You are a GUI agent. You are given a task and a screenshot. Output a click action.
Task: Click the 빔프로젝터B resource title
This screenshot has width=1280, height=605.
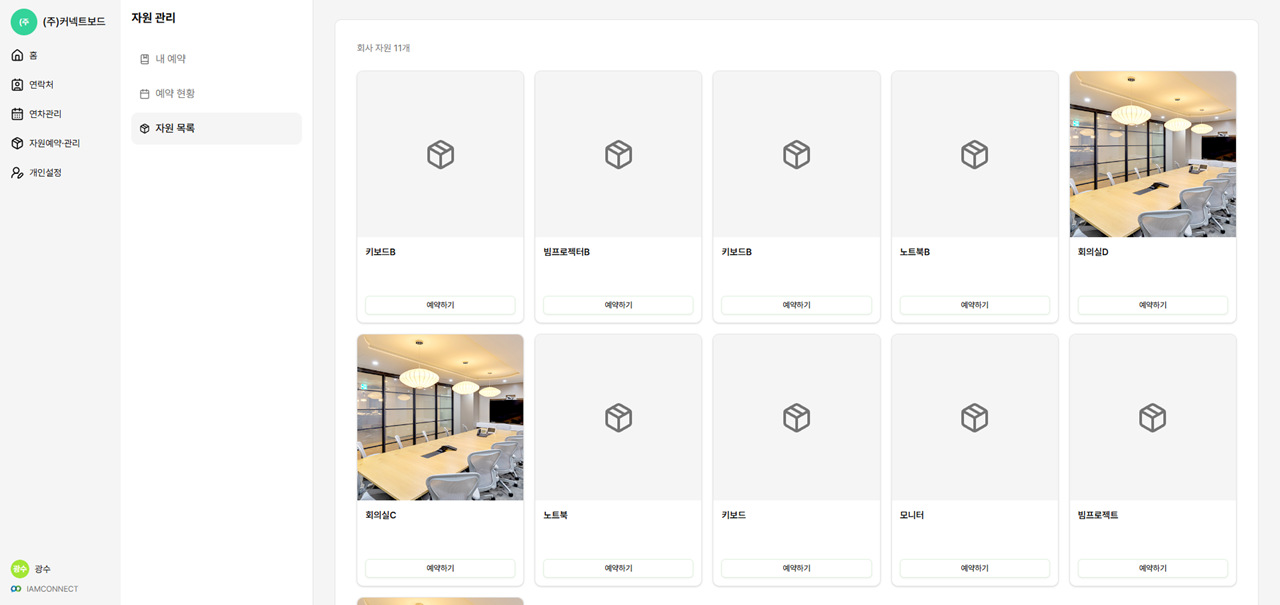pos(566,252)
